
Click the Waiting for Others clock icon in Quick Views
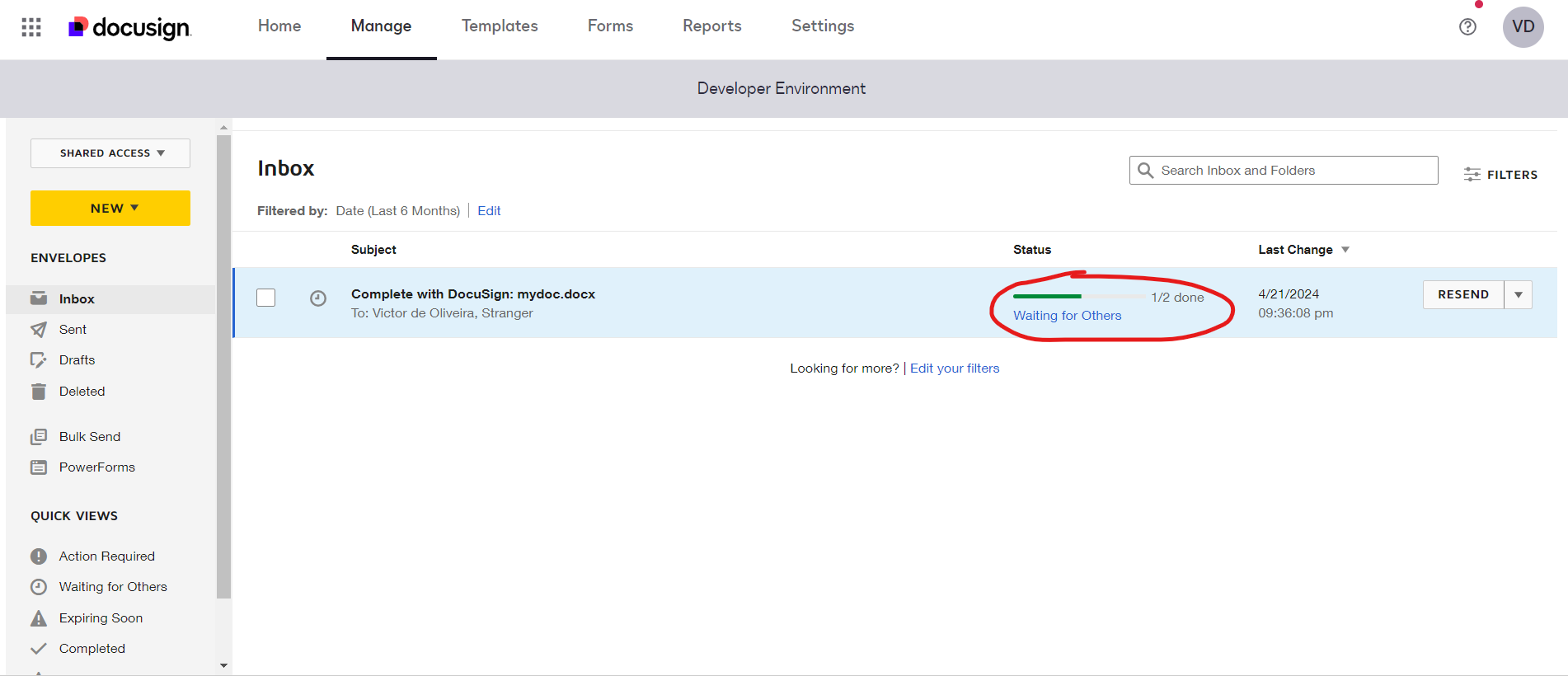(39, 587)
